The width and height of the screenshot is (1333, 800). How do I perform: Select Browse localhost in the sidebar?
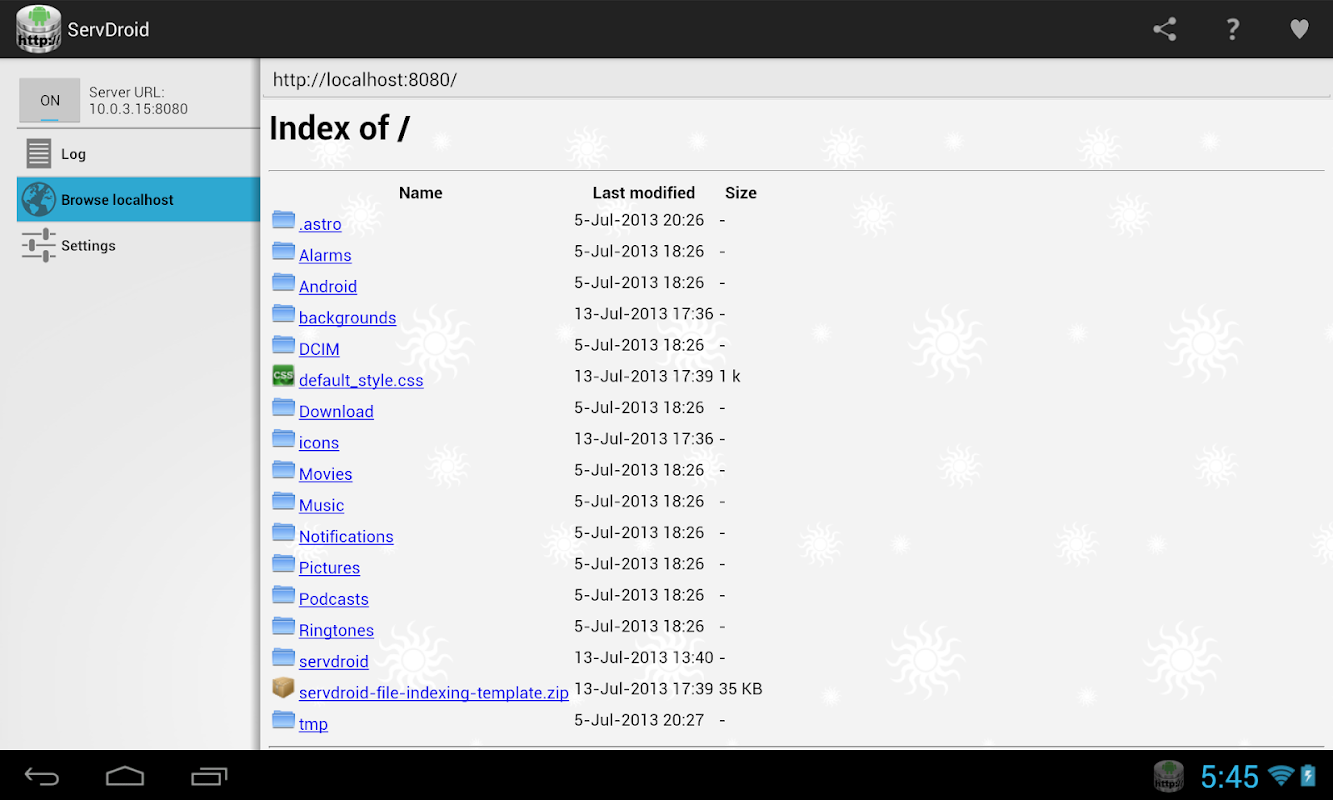click(138, 200)
